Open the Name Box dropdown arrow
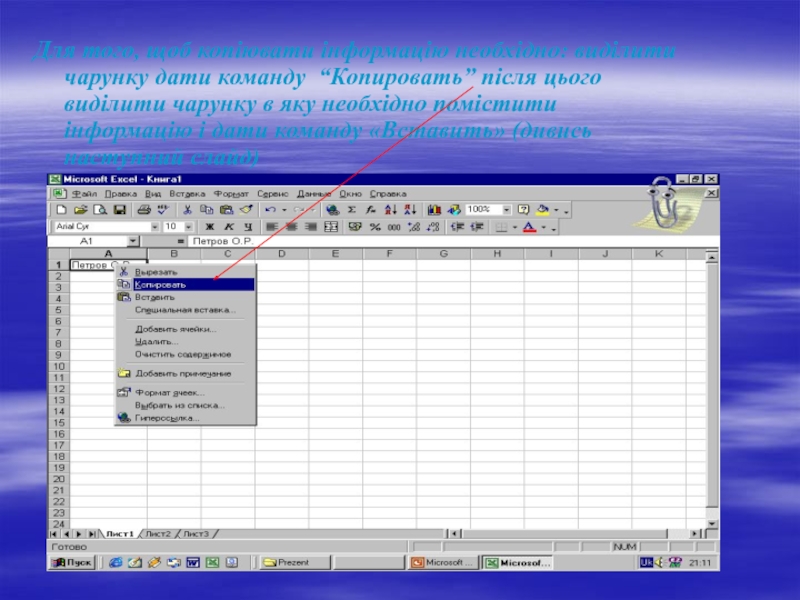 coord(133,241)
